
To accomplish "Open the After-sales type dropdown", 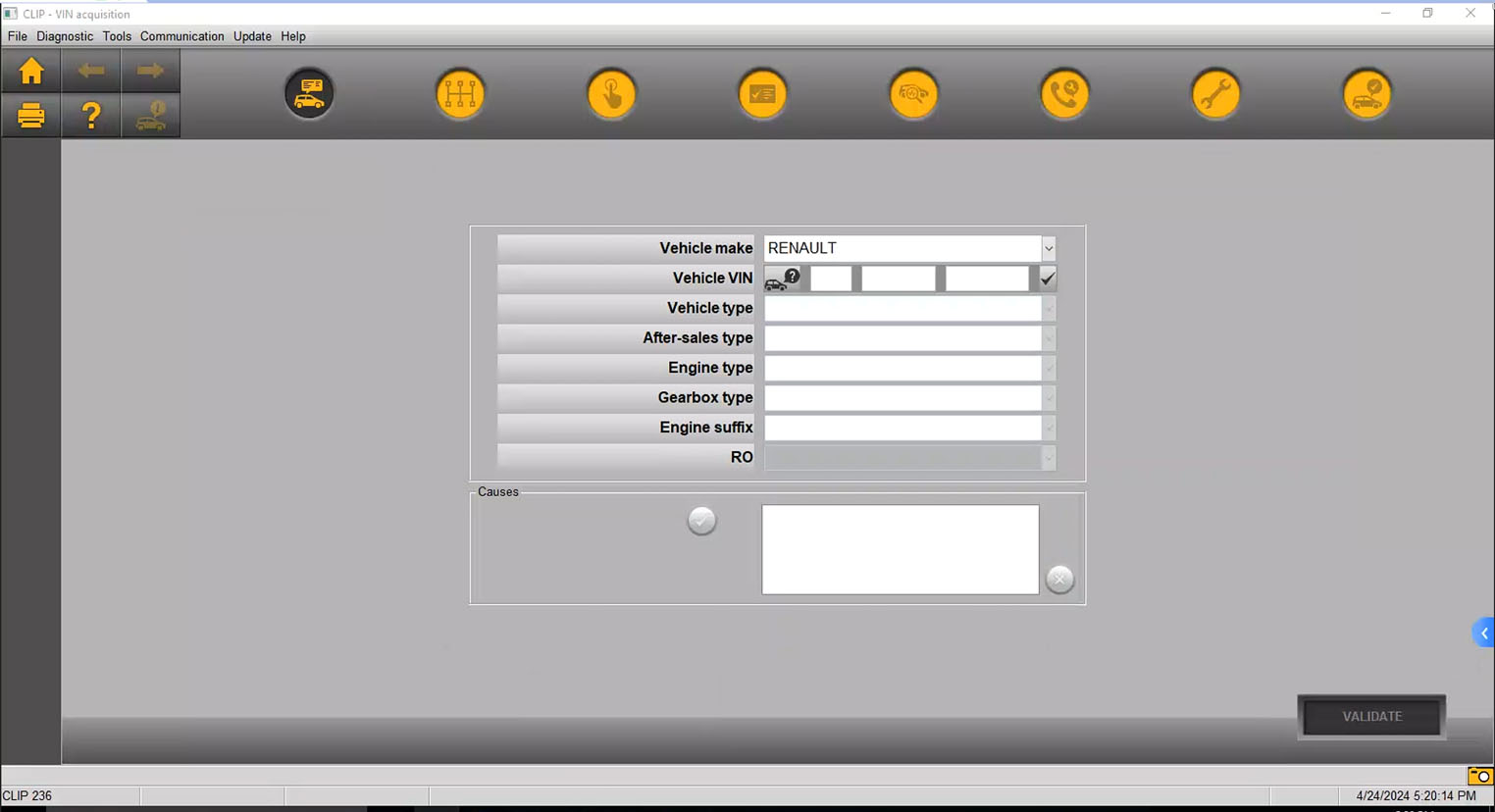I will tap(1049, 338).
